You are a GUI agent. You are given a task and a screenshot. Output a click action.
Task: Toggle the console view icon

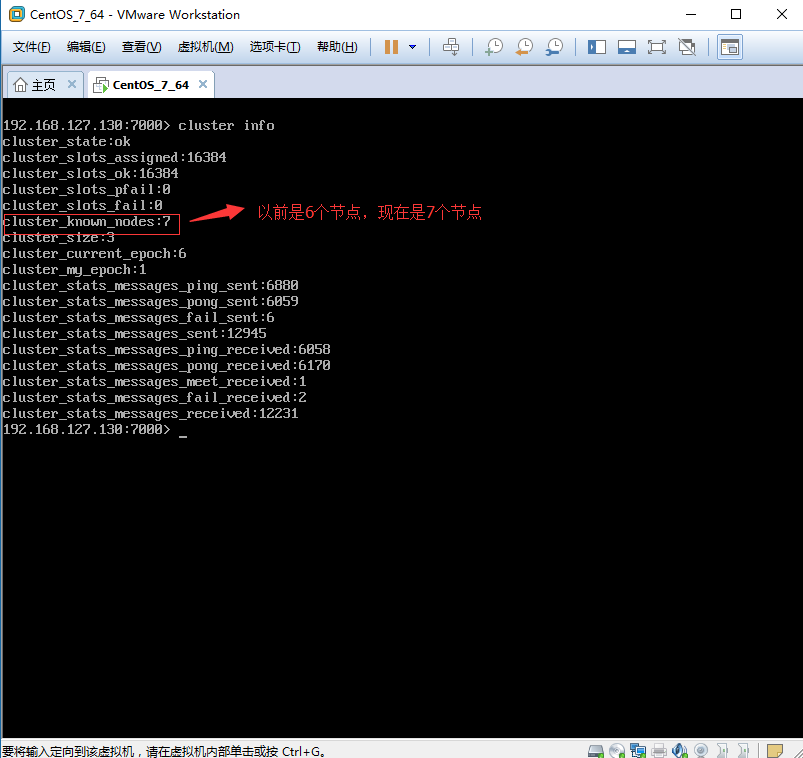[x=730, y=47]
